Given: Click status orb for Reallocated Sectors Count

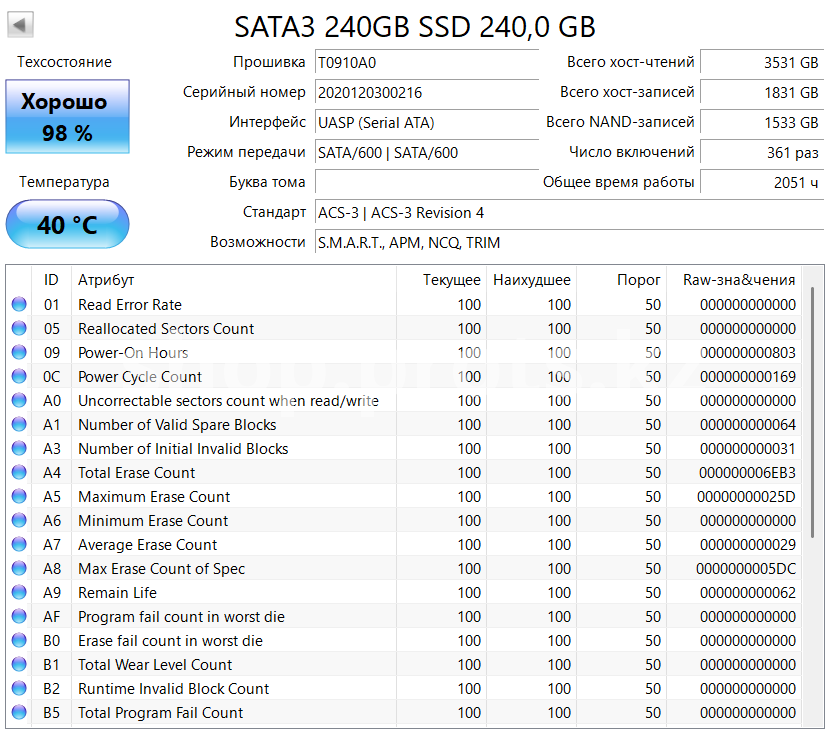Looking at the screenshot, I should coord(18,329).
